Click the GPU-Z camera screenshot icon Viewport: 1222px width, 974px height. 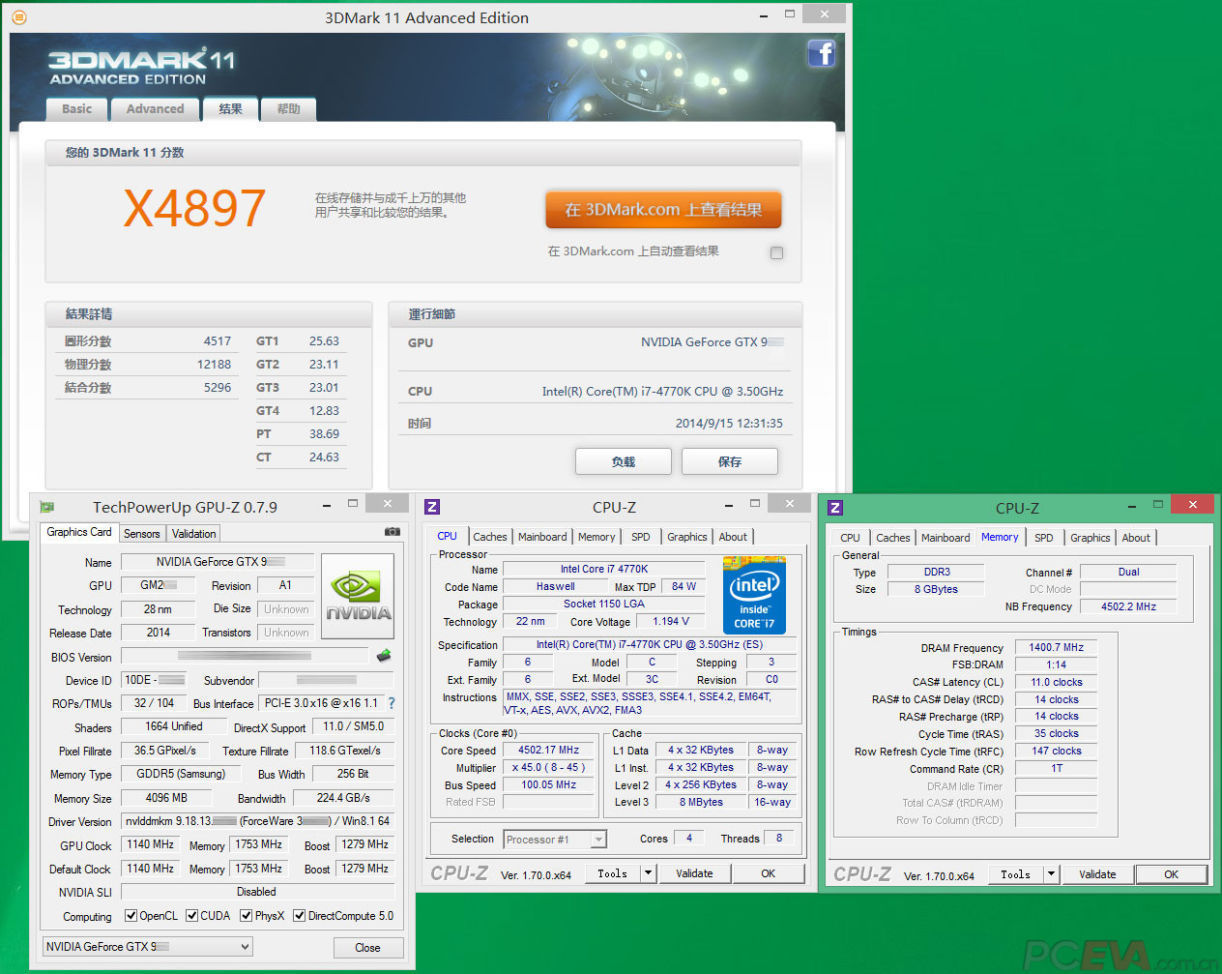click(392, 532)
